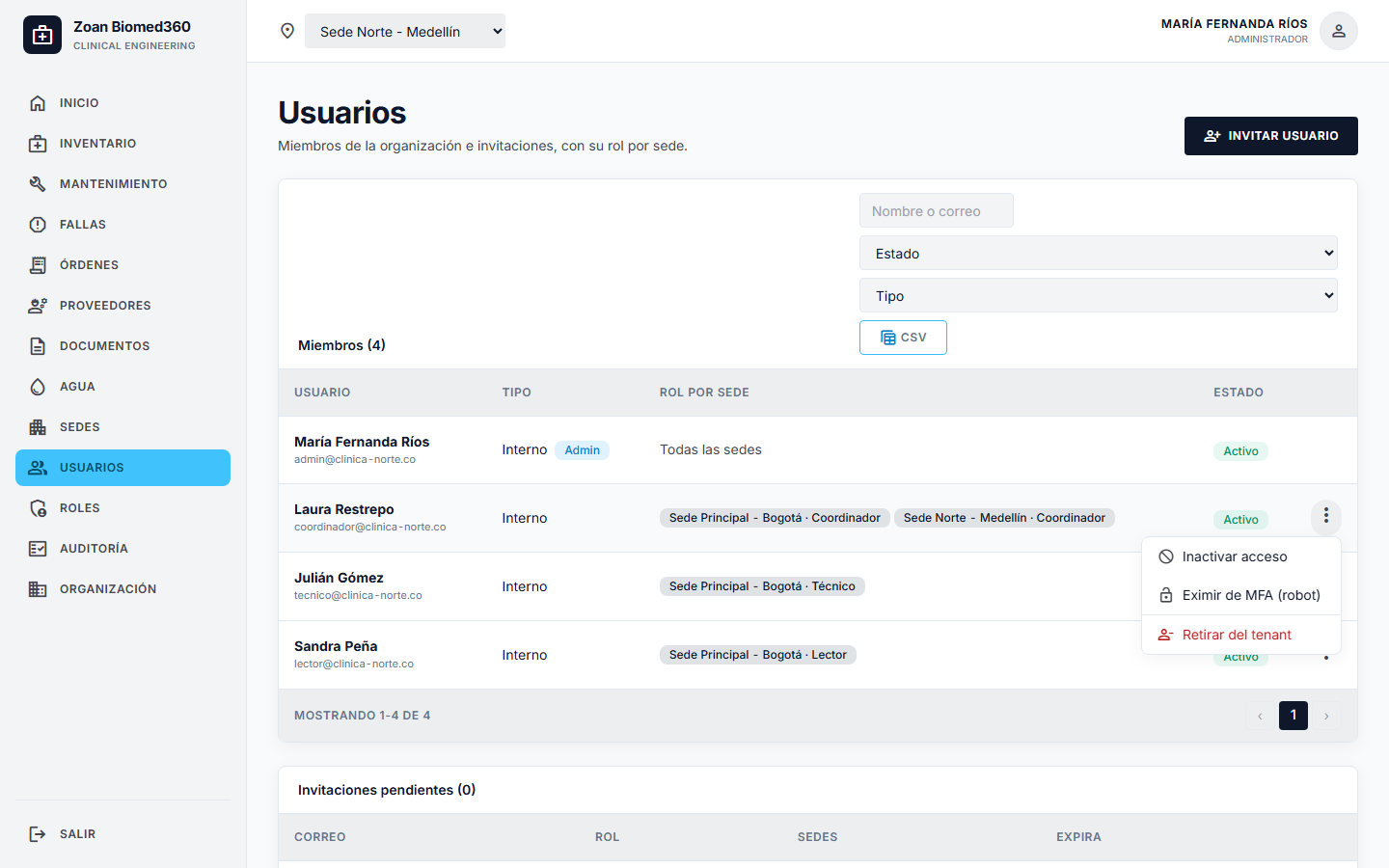Open Mantenimiento section label

pyautogui.click(x=114, y=184)
